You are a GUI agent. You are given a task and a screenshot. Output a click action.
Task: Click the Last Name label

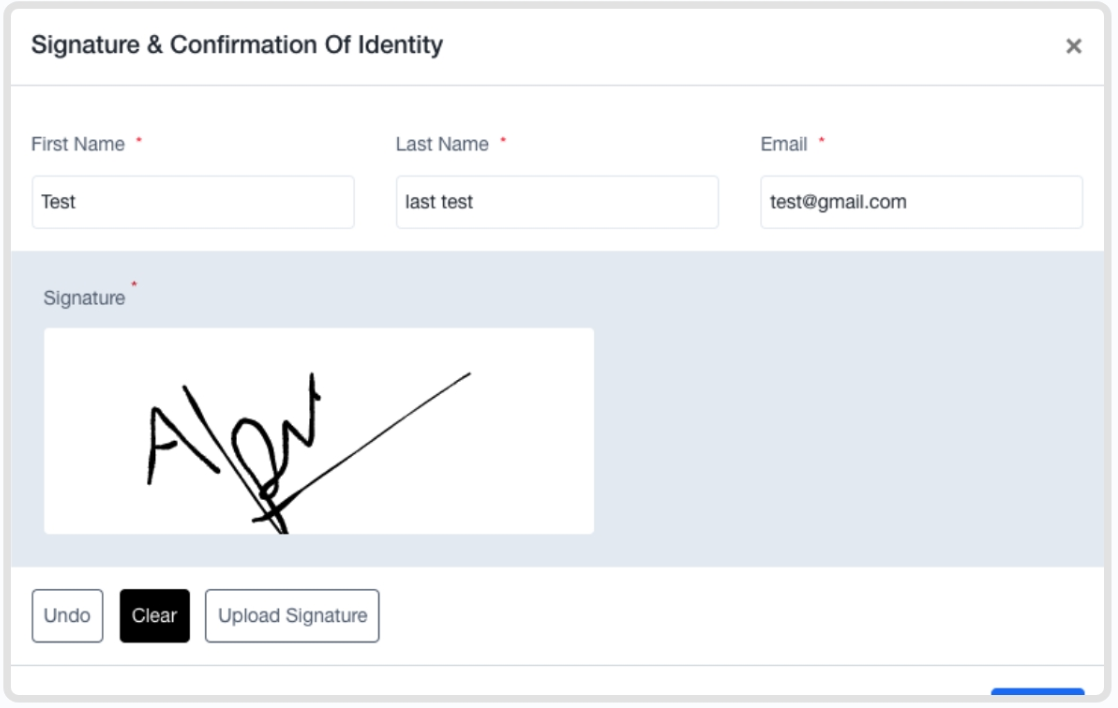442,144
